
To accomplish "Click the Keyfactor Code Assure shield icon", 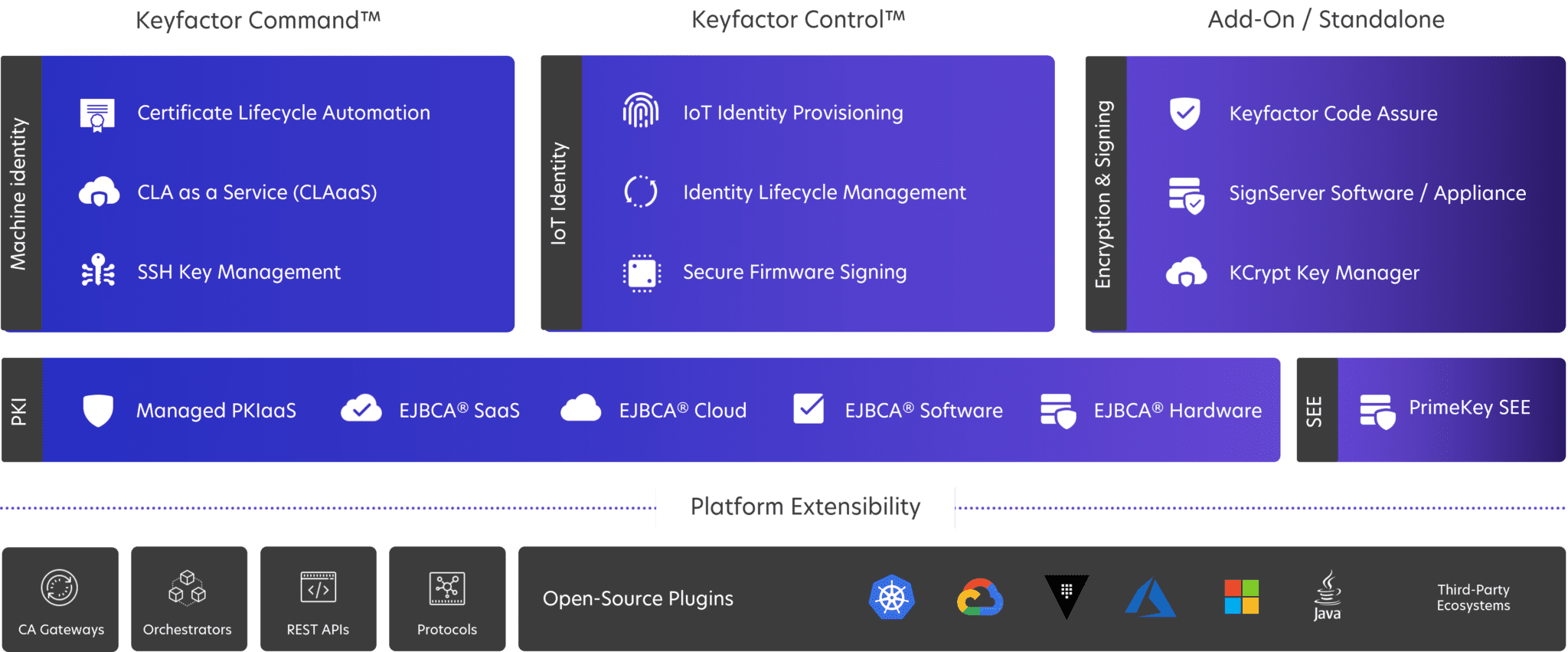I will point(1185,113).
